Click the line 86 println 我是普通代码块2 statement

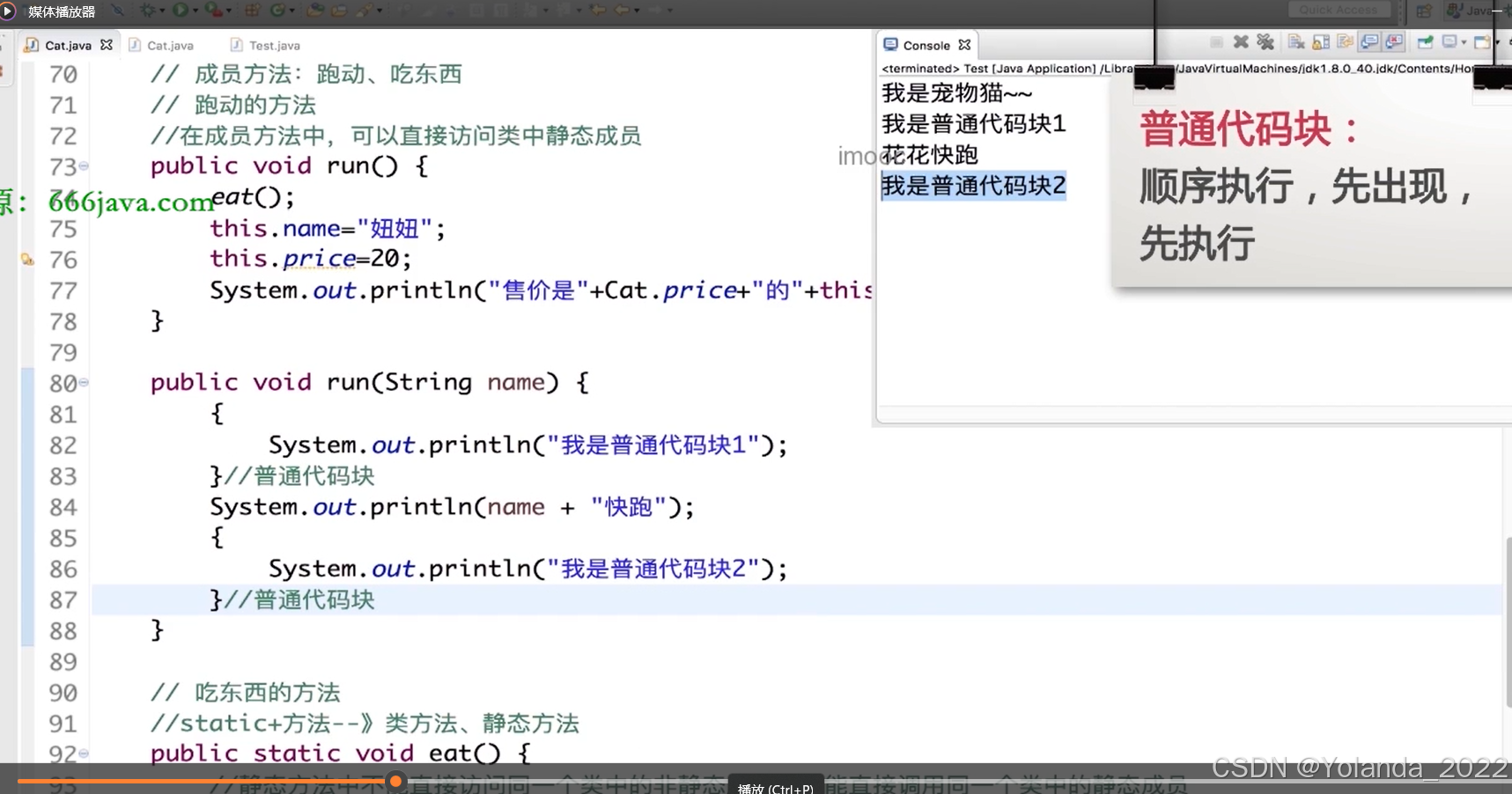point(527,569)
